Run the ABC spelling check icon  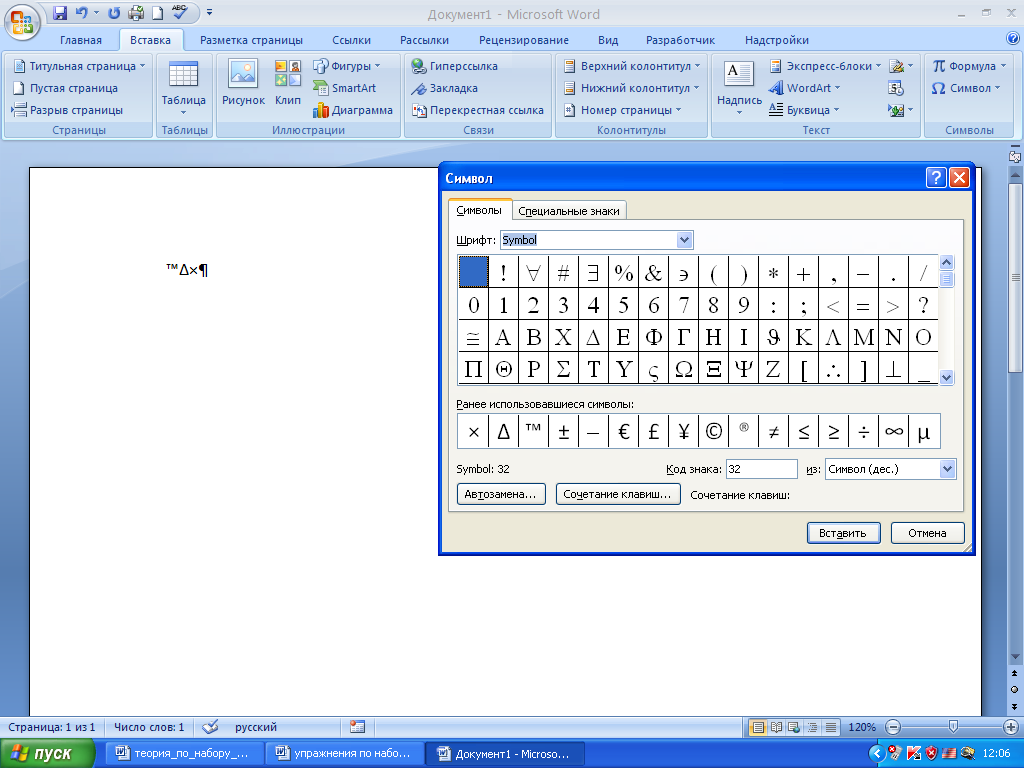[x=180, y=12]
